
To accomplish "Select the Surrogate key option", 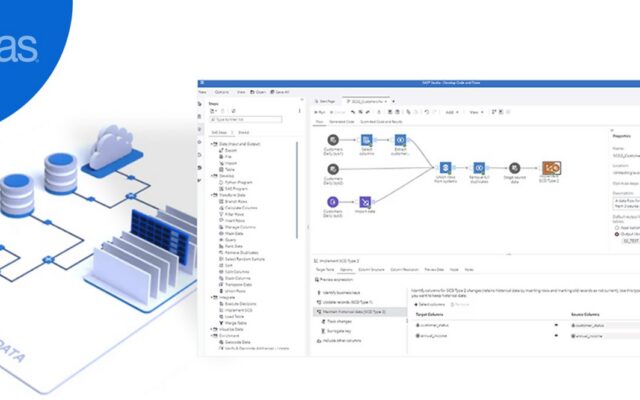I will [336, 331].
